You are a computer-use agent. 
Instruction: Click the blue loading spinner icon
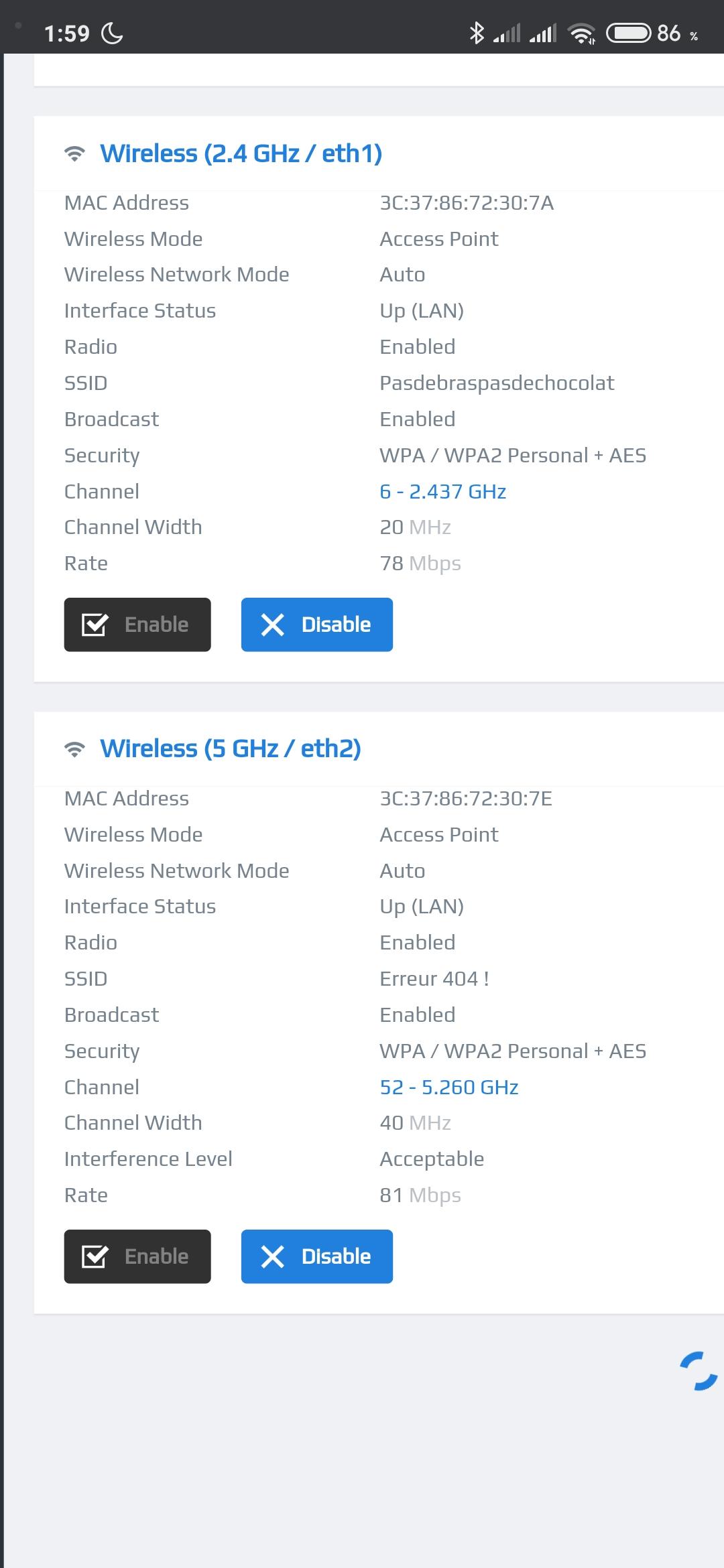[x=699, y=1371]
